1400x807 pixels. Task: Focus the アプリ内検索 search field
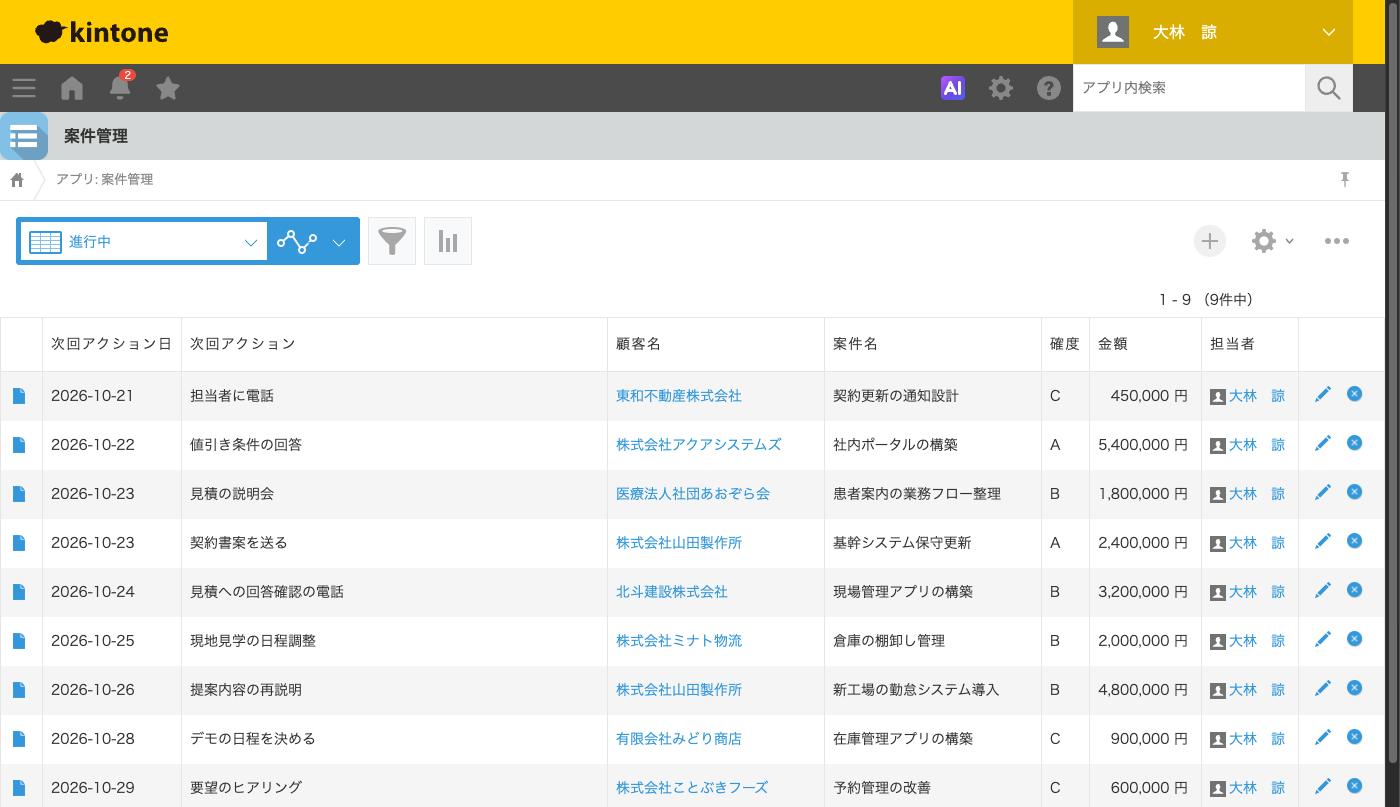[1189, 88]
